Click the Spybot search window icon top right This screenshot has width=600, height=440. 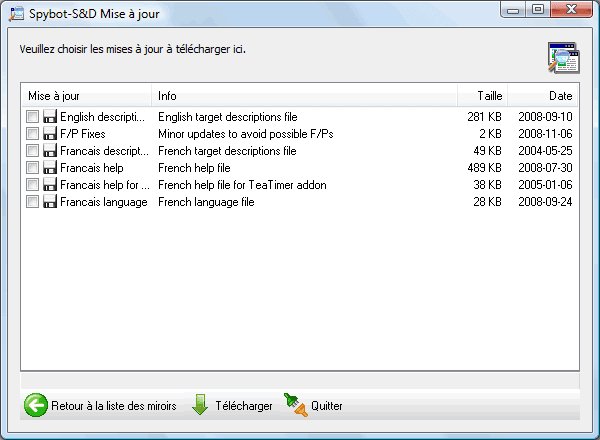[564, 58]
